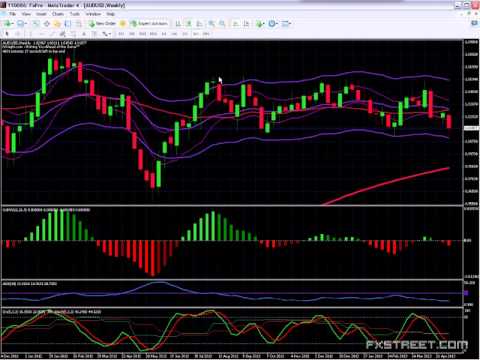
Task: Expand the Indicators list dropdown
Action: [x=260, y=24]
